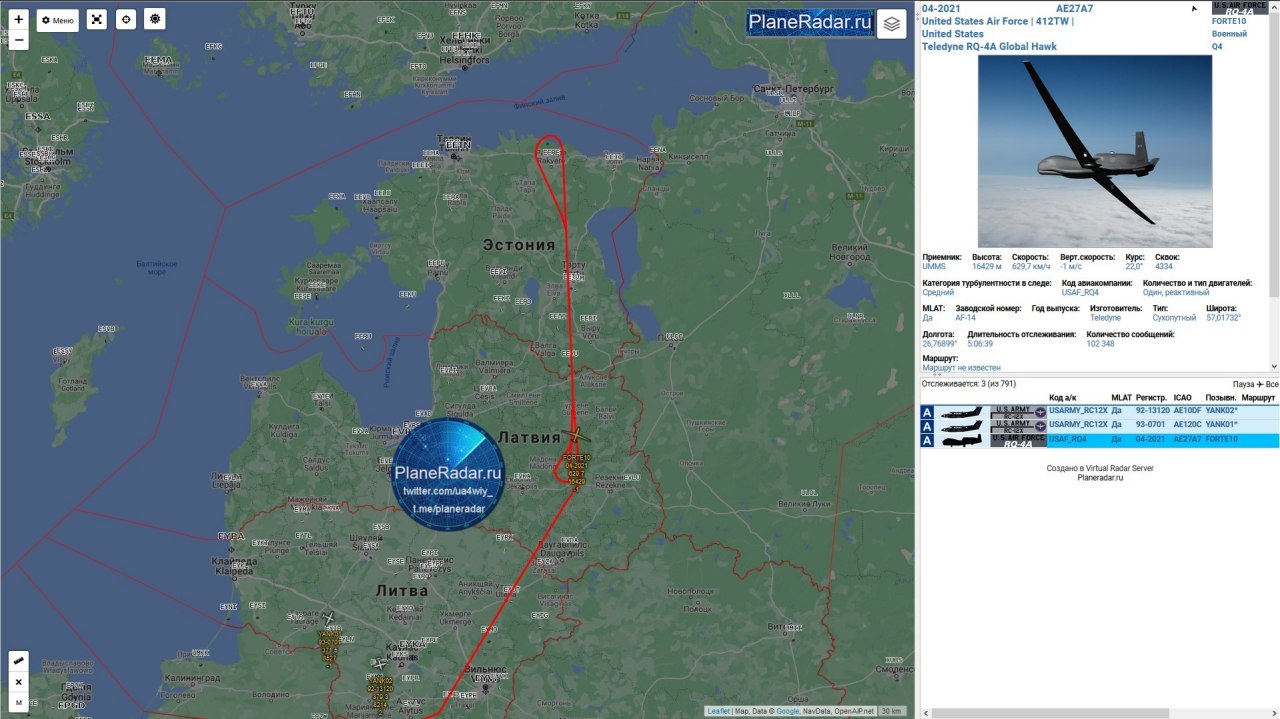Click the AE27A7 ICAO code in detail header
1280x719 pixels.
(x=1074, y=9)
